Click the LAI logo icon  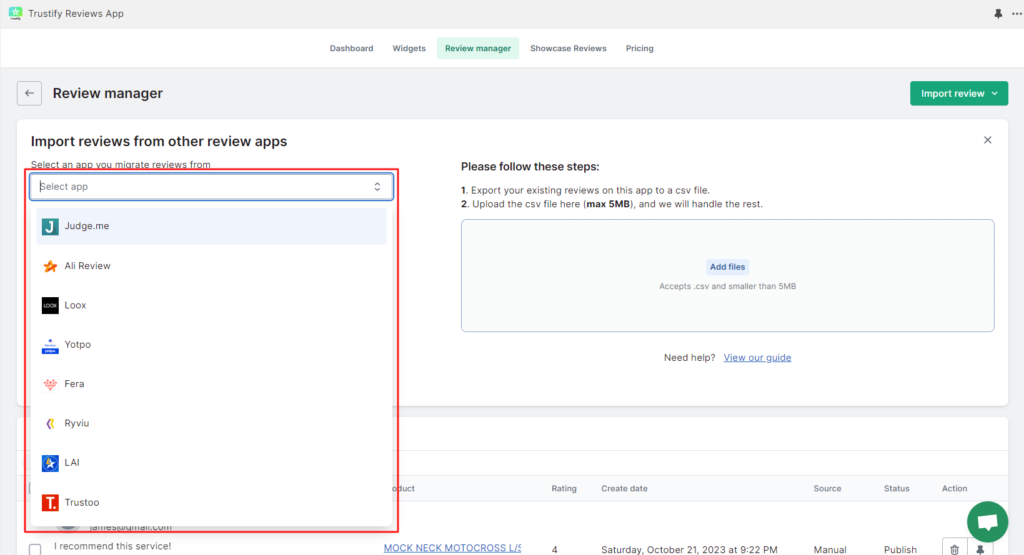pyautogui.click(x=50, y=463)
